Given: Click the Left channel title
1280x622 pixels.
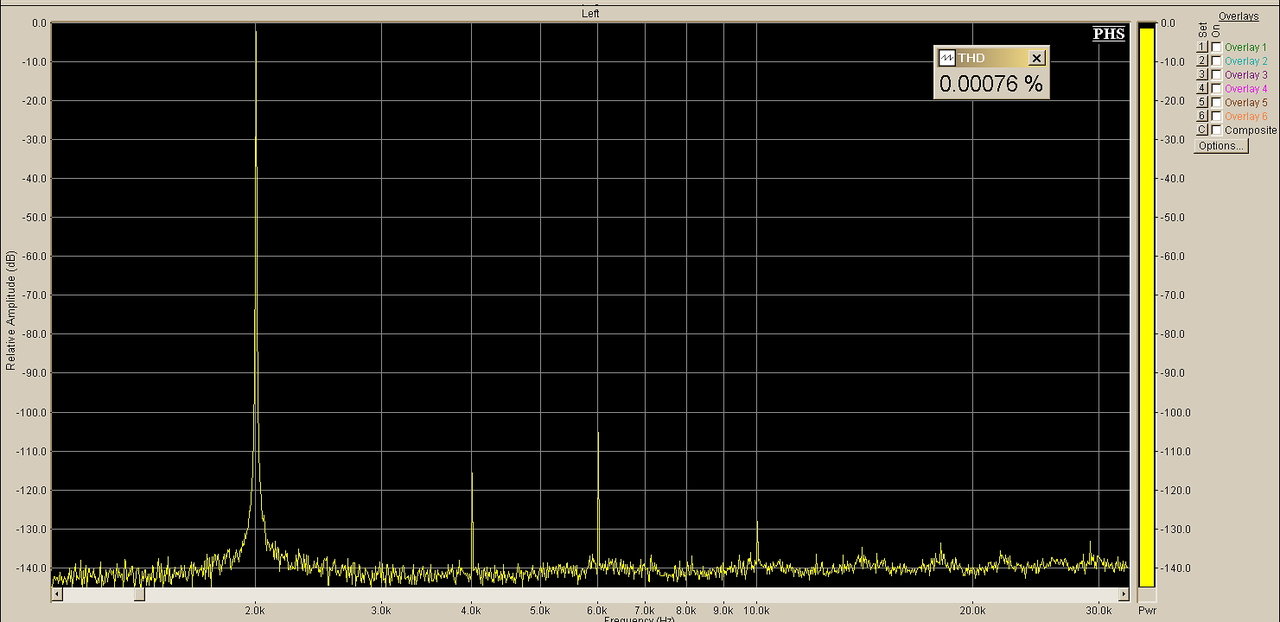Looking at the screenshot, I should click(x=591, y=13).
